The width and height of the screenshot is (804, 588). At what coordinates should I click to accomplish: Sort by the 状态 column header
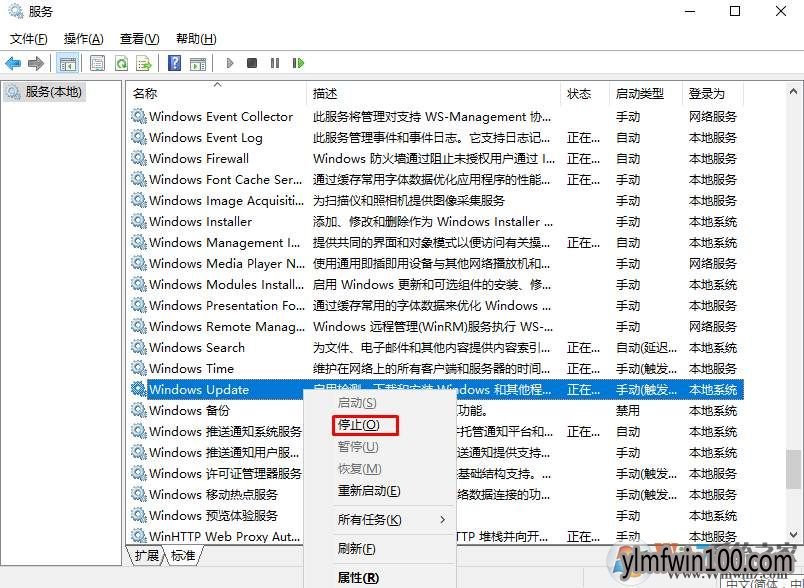[585, 93]
